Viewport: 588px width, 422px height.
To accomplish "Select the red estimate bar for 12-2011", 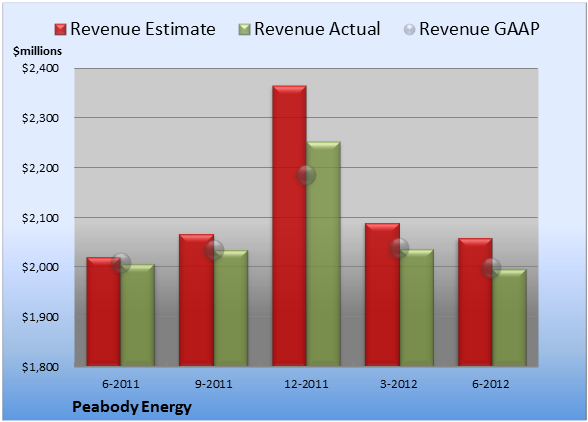I will (x=289, y=226).
